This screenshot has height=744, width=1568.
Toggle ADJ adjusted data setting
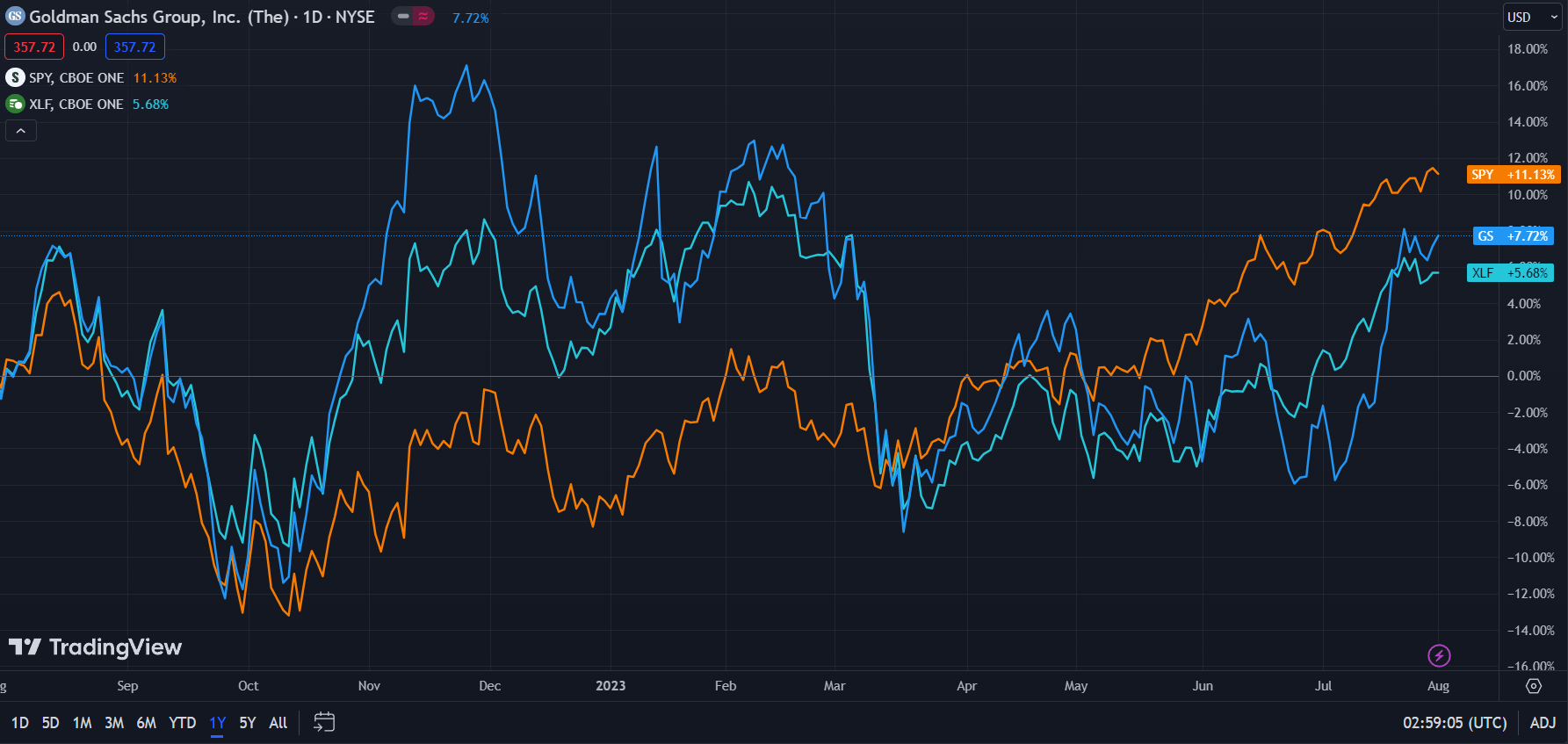coord(1543,723)
